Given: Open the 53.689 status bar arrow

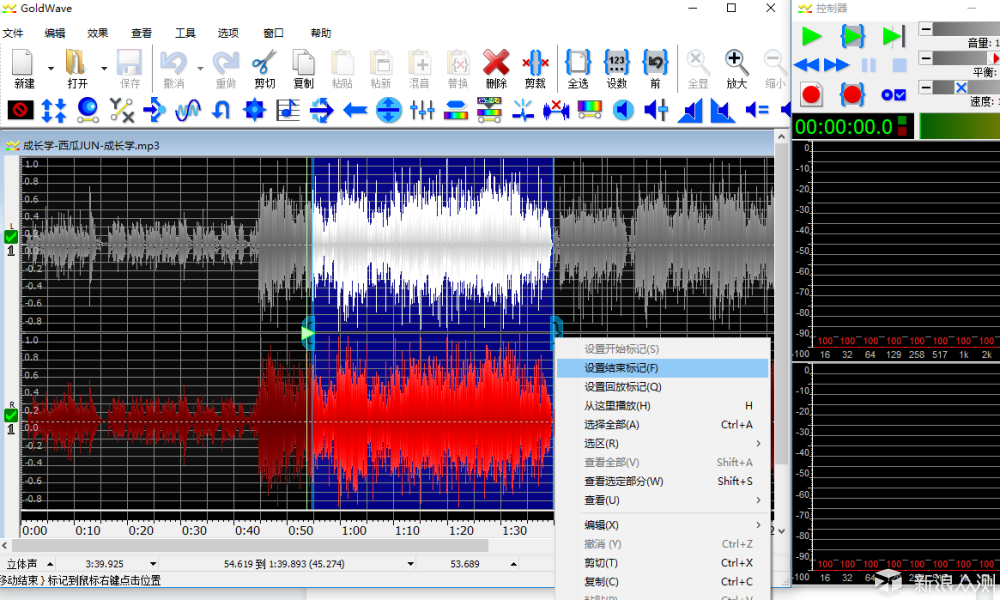Looking at the screenshot, I should 513,564.
